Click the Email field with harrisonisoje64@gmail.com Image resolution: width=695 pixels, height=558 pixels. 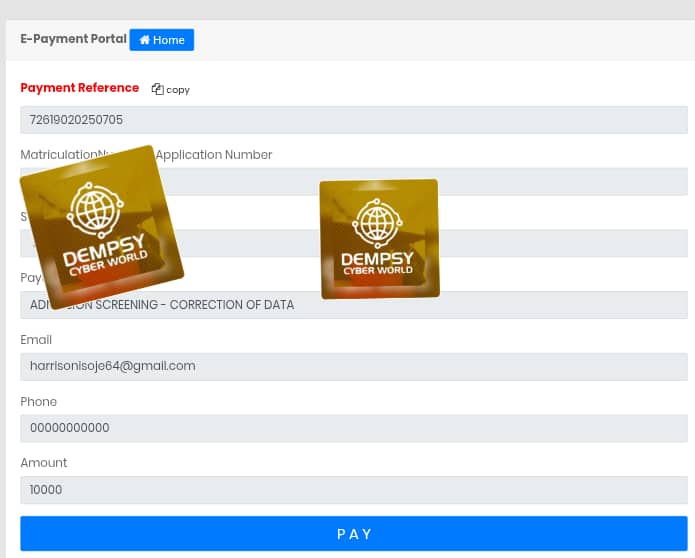pyautogui.click(x=354, y=367)
